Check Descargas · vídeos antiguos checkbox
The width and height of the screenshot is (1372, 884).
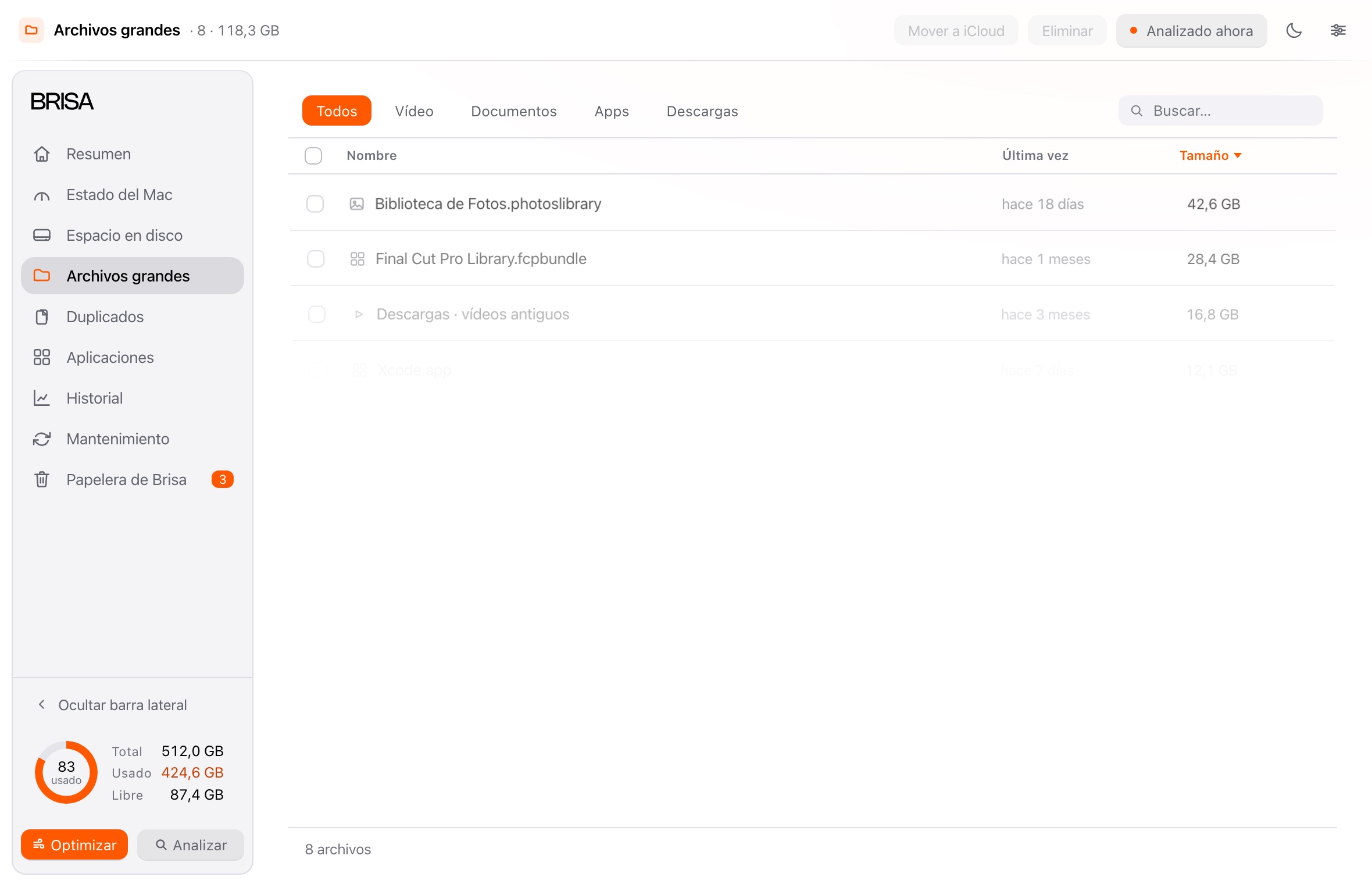[x=317, y=314]
